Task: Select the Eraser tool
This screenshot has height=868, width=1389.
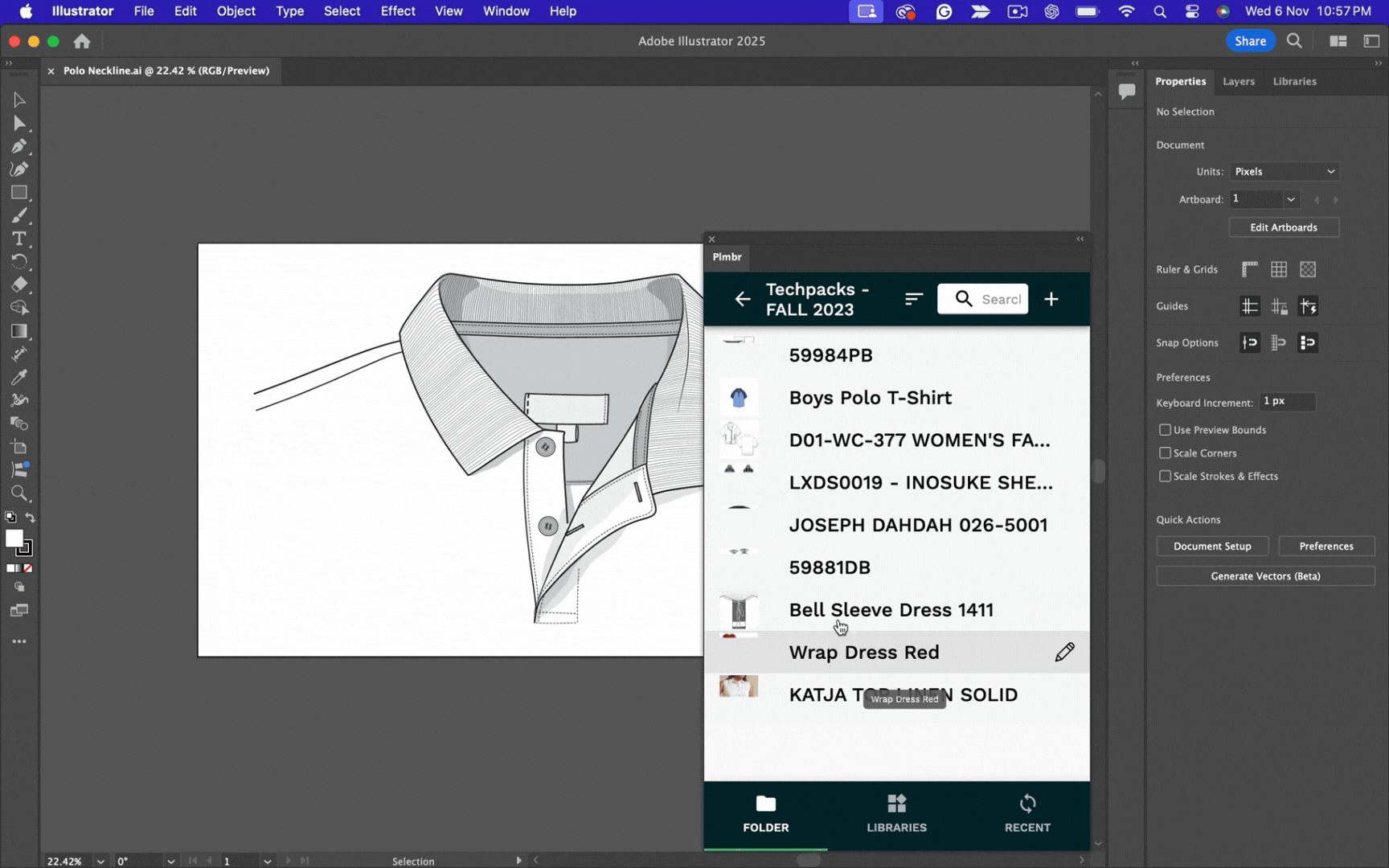Action: point(19,285)
